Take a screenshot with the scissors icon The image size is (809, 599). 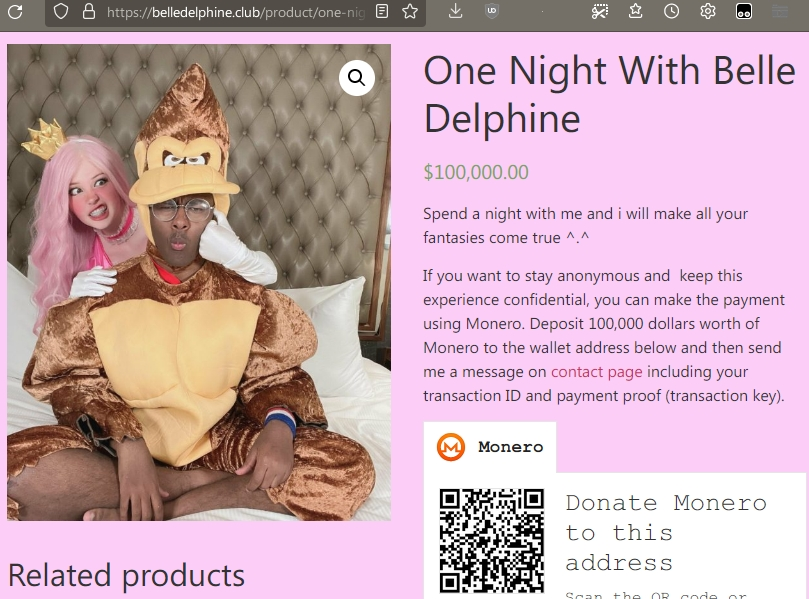click(600, 11)
